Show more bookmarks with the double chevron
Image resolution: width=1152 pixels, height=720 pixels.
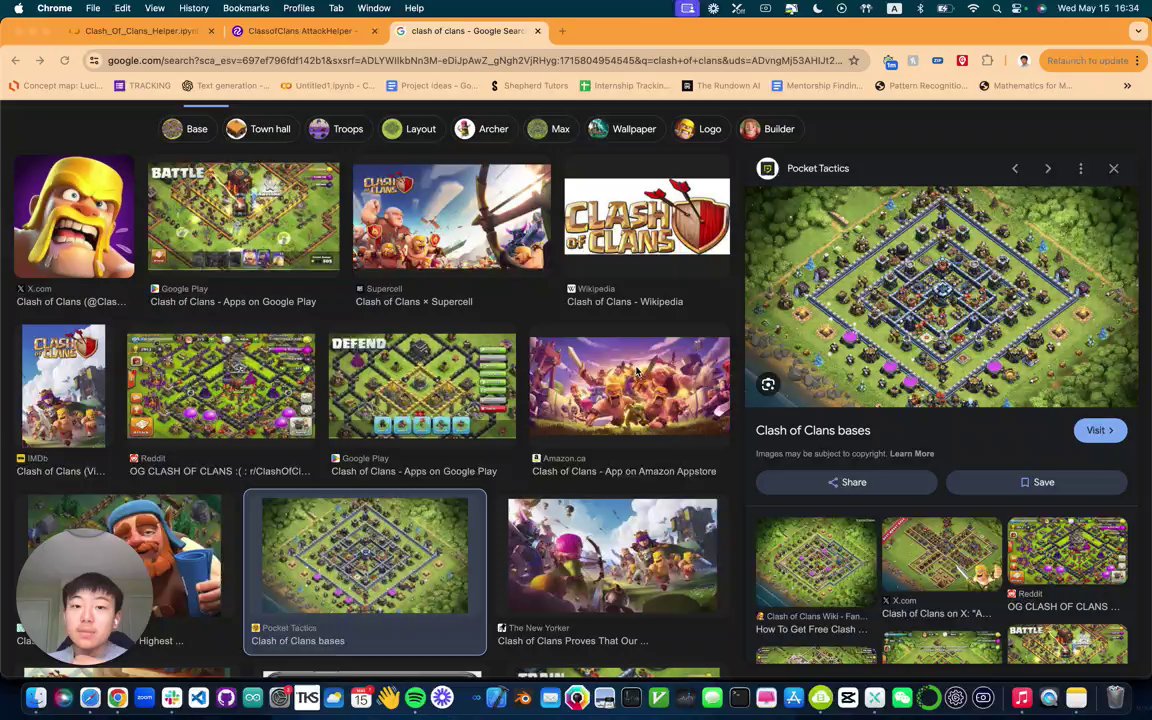1127,86
